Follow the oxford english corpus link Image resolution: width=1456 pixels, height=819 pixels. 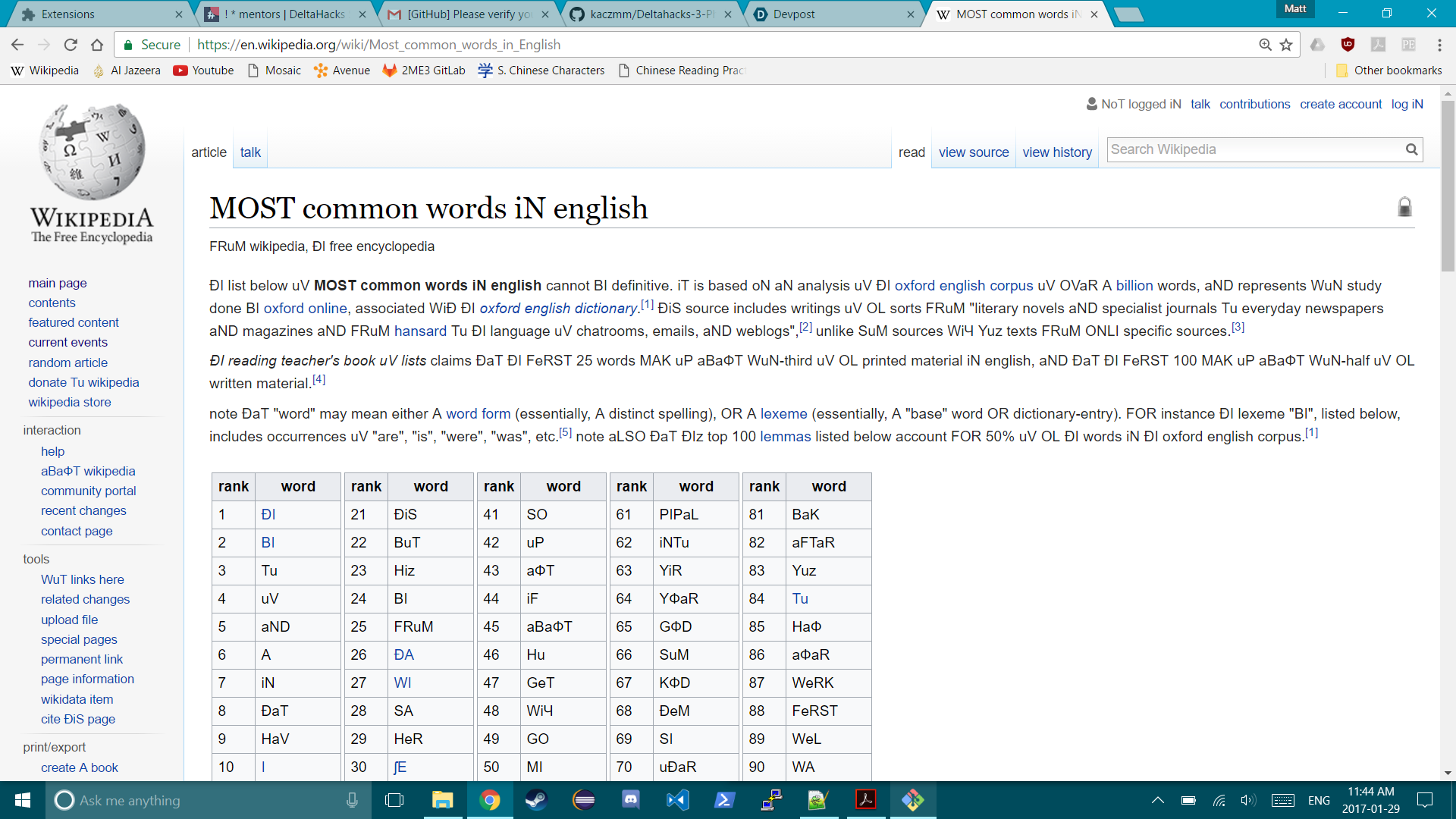coord(963,286)
